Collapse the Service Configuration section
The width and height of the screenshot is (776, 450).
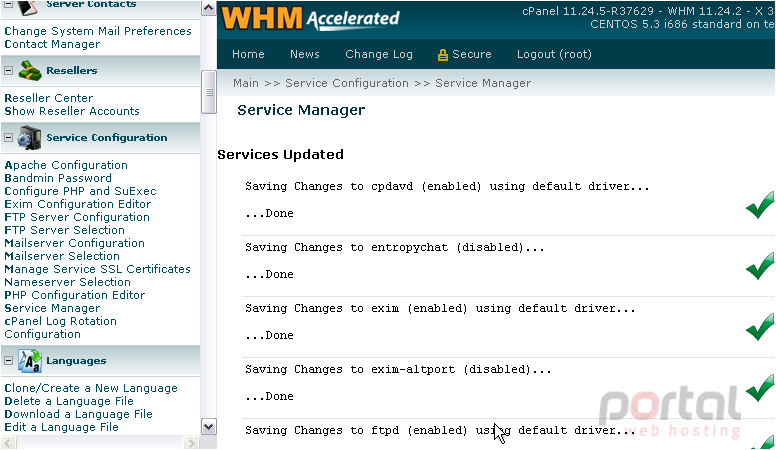click(8, 138)
